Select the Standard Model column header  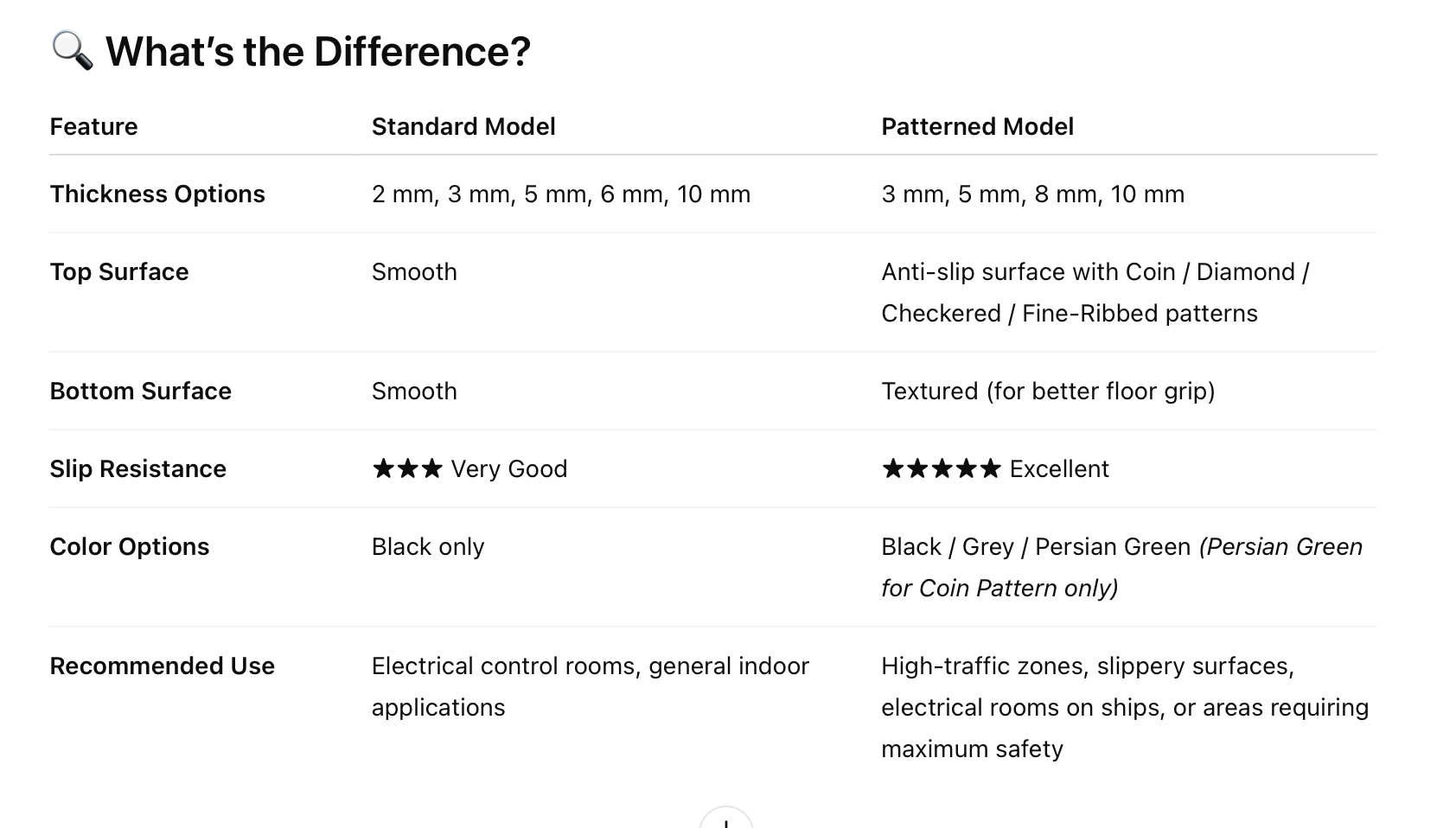pos(463,126)
